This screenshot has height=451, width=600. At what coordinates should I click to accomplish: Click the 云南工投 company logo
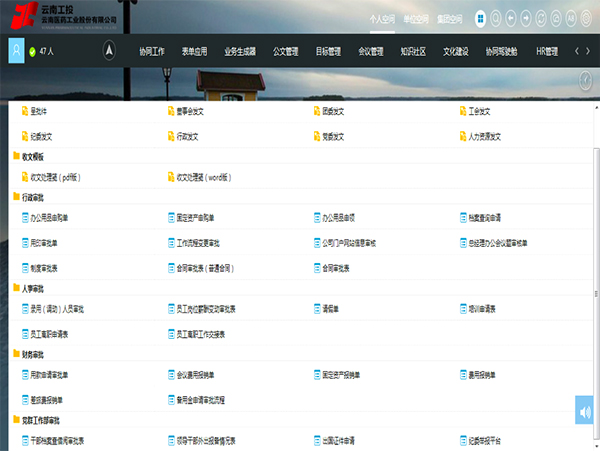pos(64,15)
